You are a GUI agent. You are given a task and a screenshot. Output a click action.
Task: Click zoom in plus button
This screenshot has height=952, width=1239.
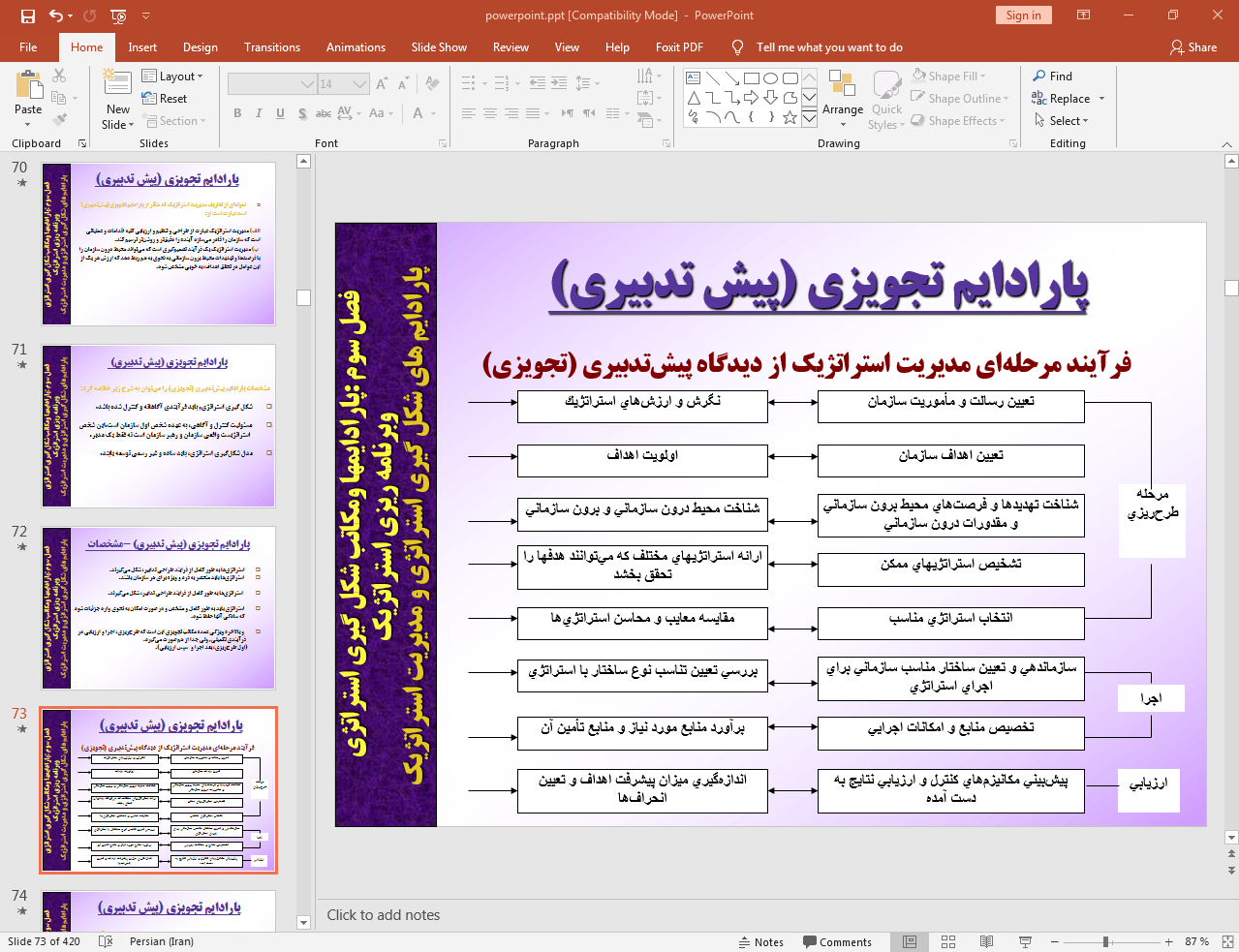[x=1169, y=942]
